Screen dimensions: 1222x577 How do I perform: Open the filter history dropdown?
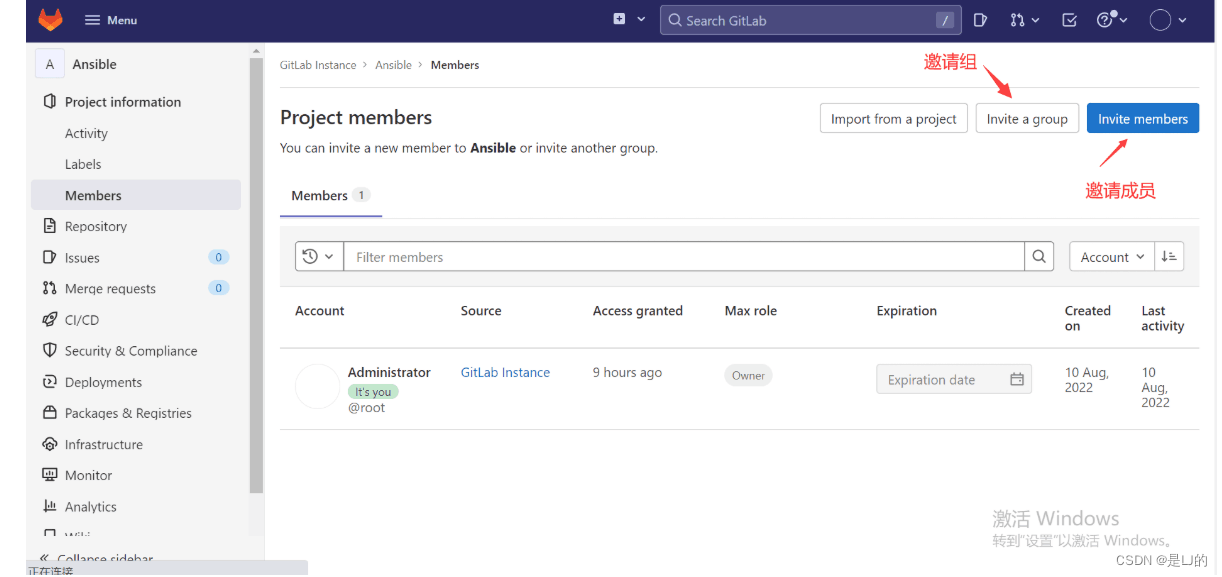coord(319,257)
